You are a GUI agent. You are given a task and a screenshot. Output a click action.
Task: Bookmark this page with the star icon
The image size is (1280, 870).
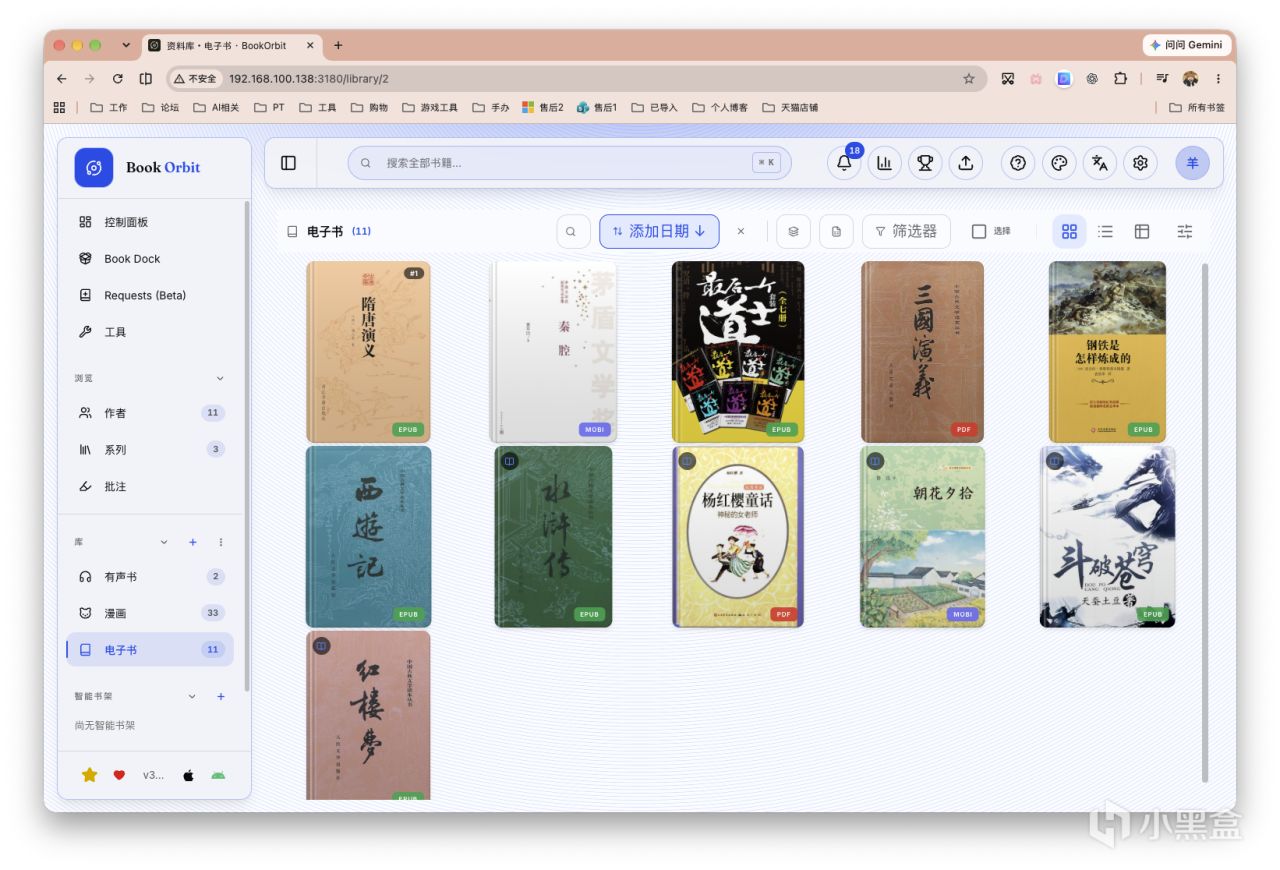968,78
